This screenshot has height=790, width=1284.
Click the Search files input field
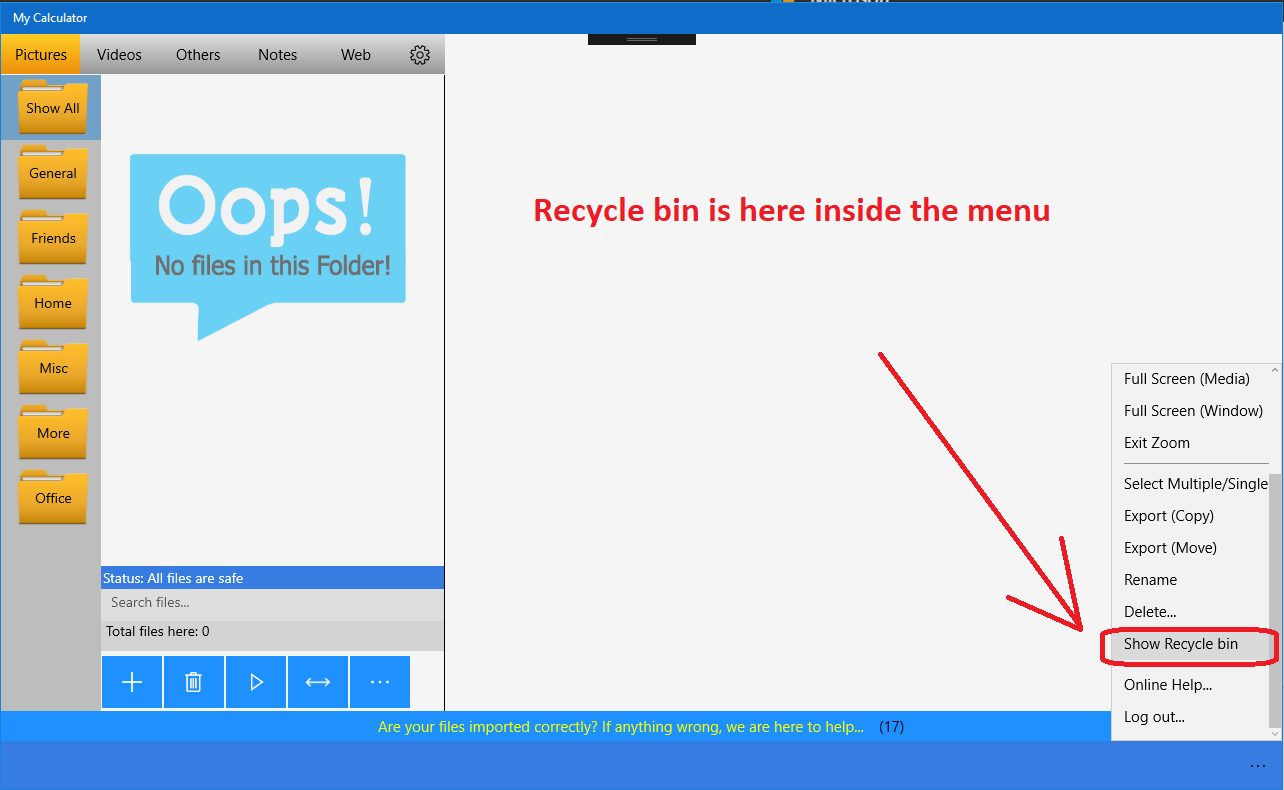pos(272,602)
